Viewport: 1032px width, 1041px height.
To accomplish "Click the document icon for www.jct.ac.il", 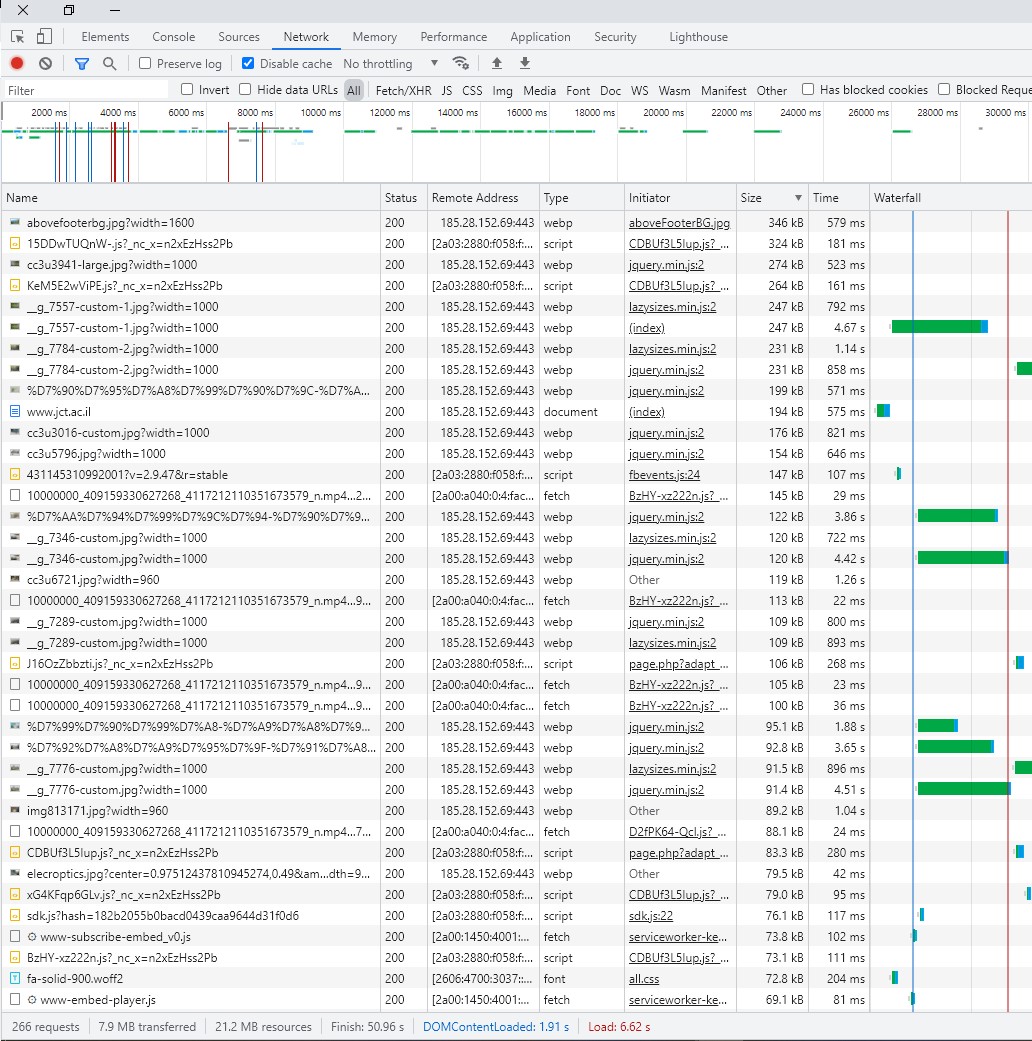I will coord(15,412).
